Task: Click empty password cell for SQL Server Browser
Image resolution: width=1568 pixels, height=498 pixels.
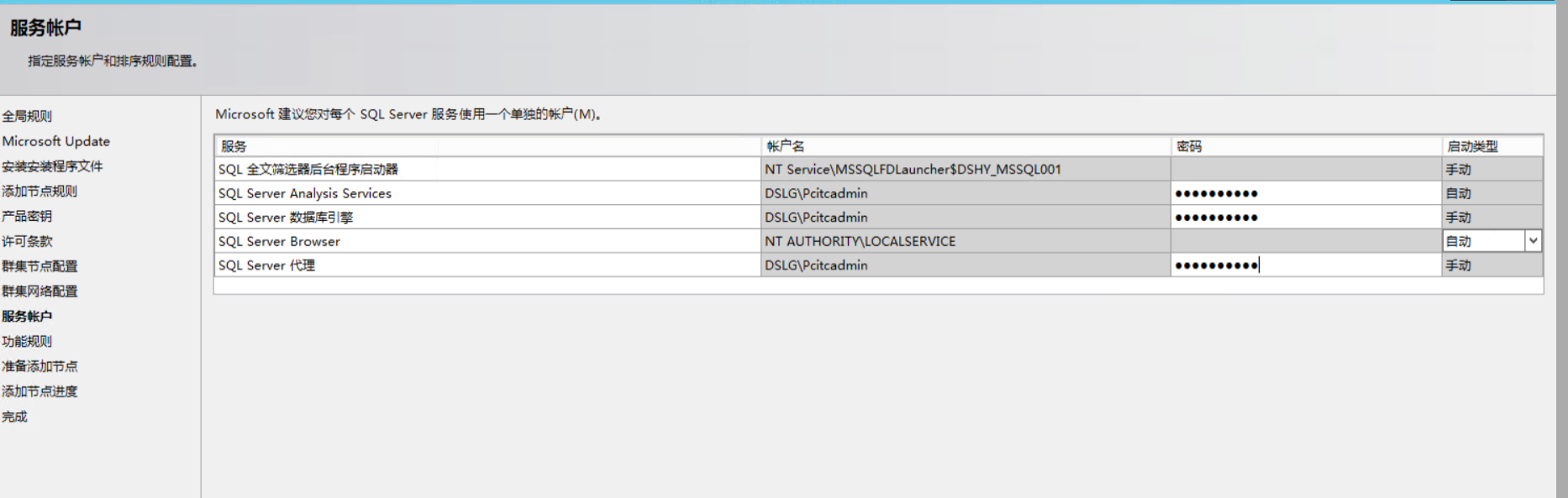Action: 1306,241
